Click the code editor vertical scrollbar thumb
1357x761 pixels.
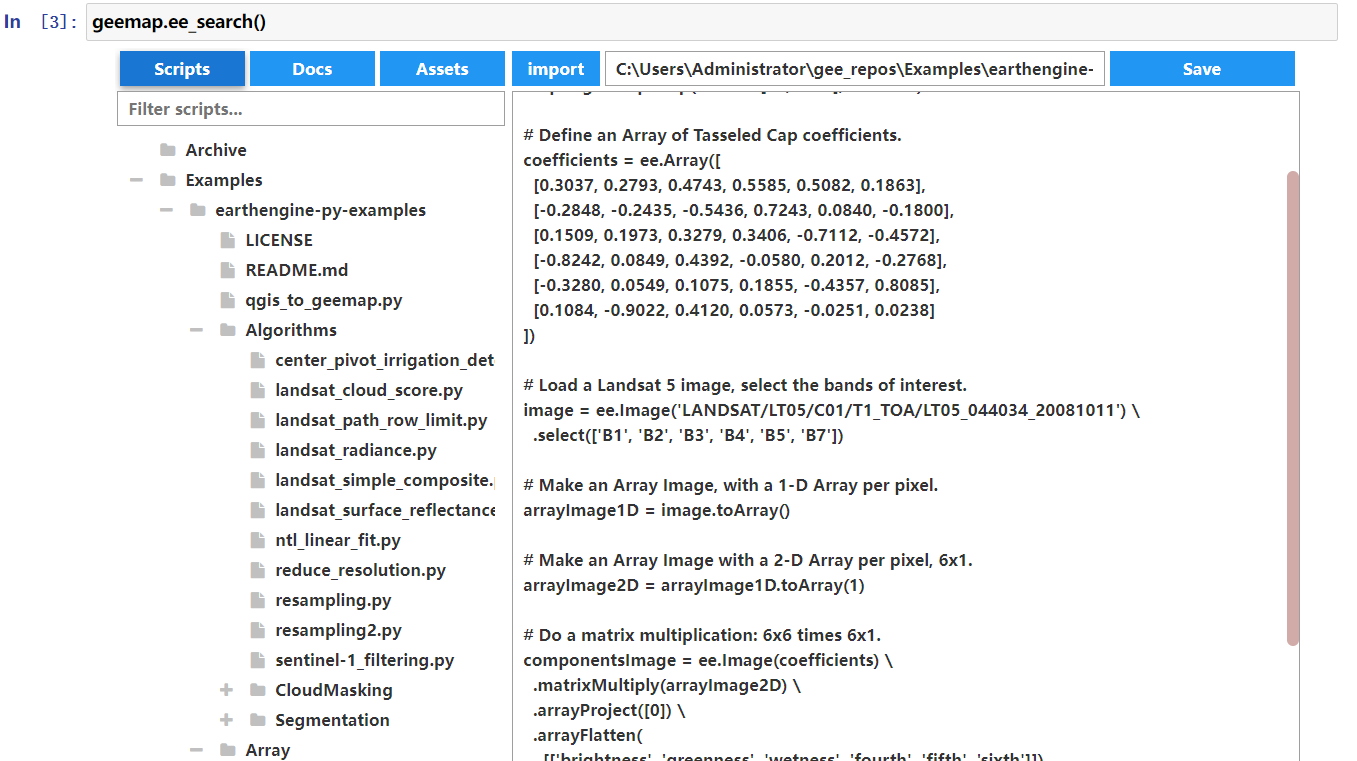(1292, 408)
